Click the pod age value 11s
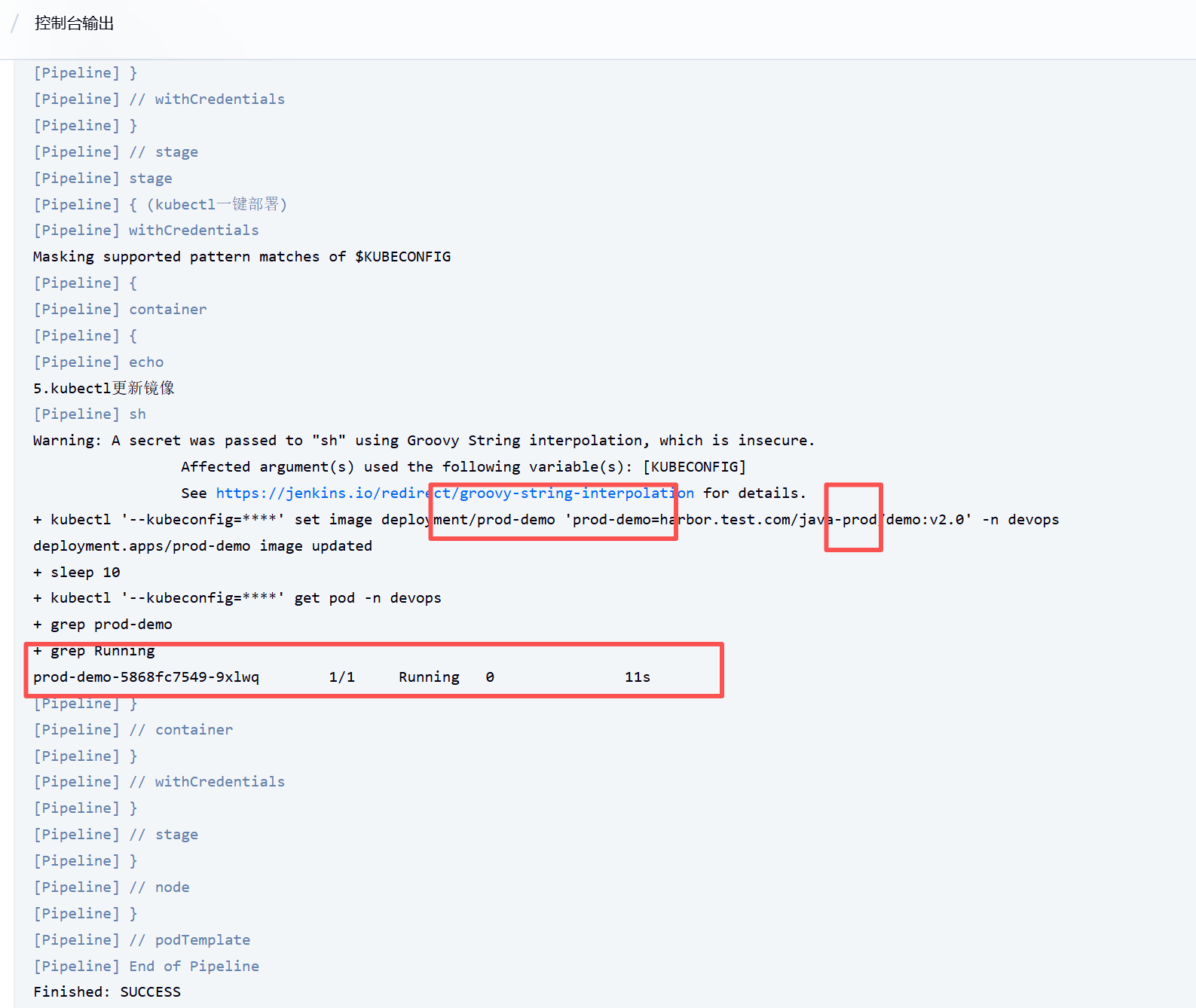Screen dimensions: 1196x1008 [x=637, y=677]
